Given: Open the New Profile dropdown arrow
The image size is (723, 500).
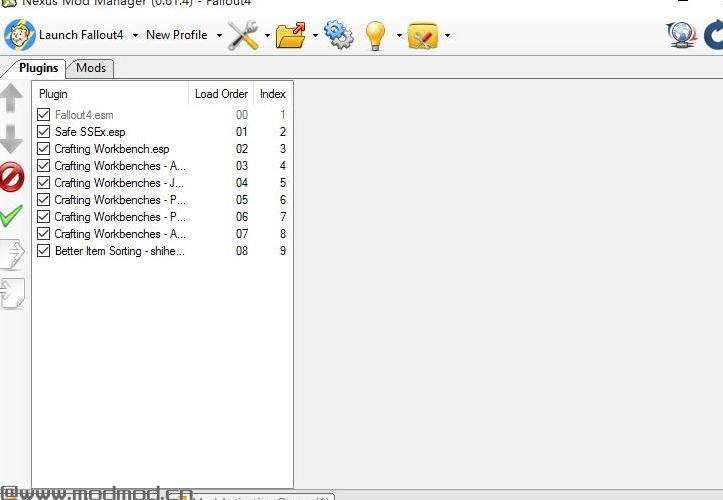Looking at the screenshot, I should (x=217, y=35).
